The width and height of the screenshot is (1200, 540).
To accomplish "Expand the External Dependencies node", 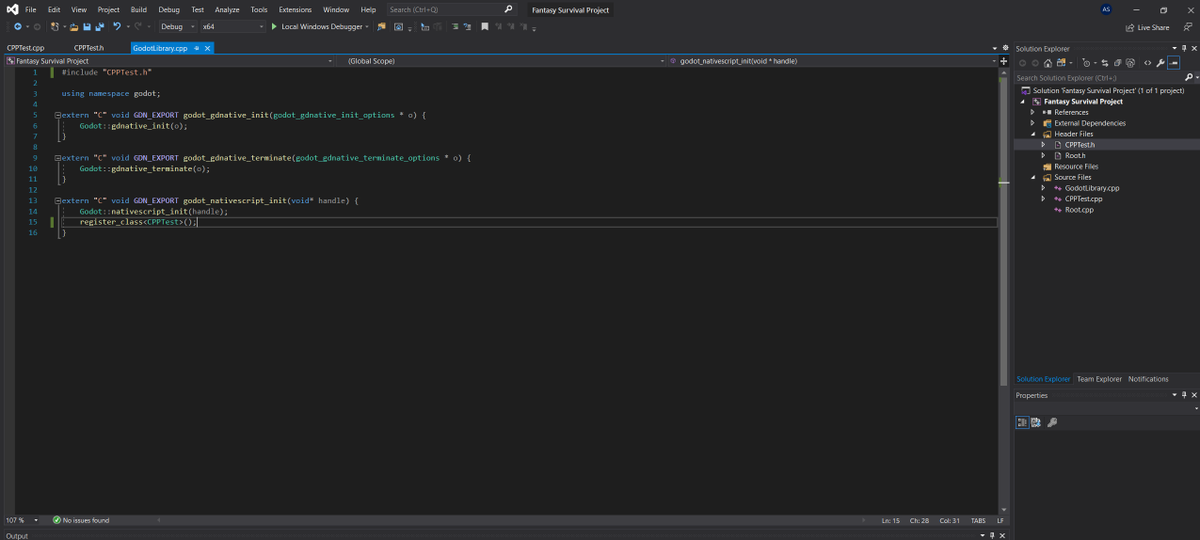I will (x=1032, y=123).
